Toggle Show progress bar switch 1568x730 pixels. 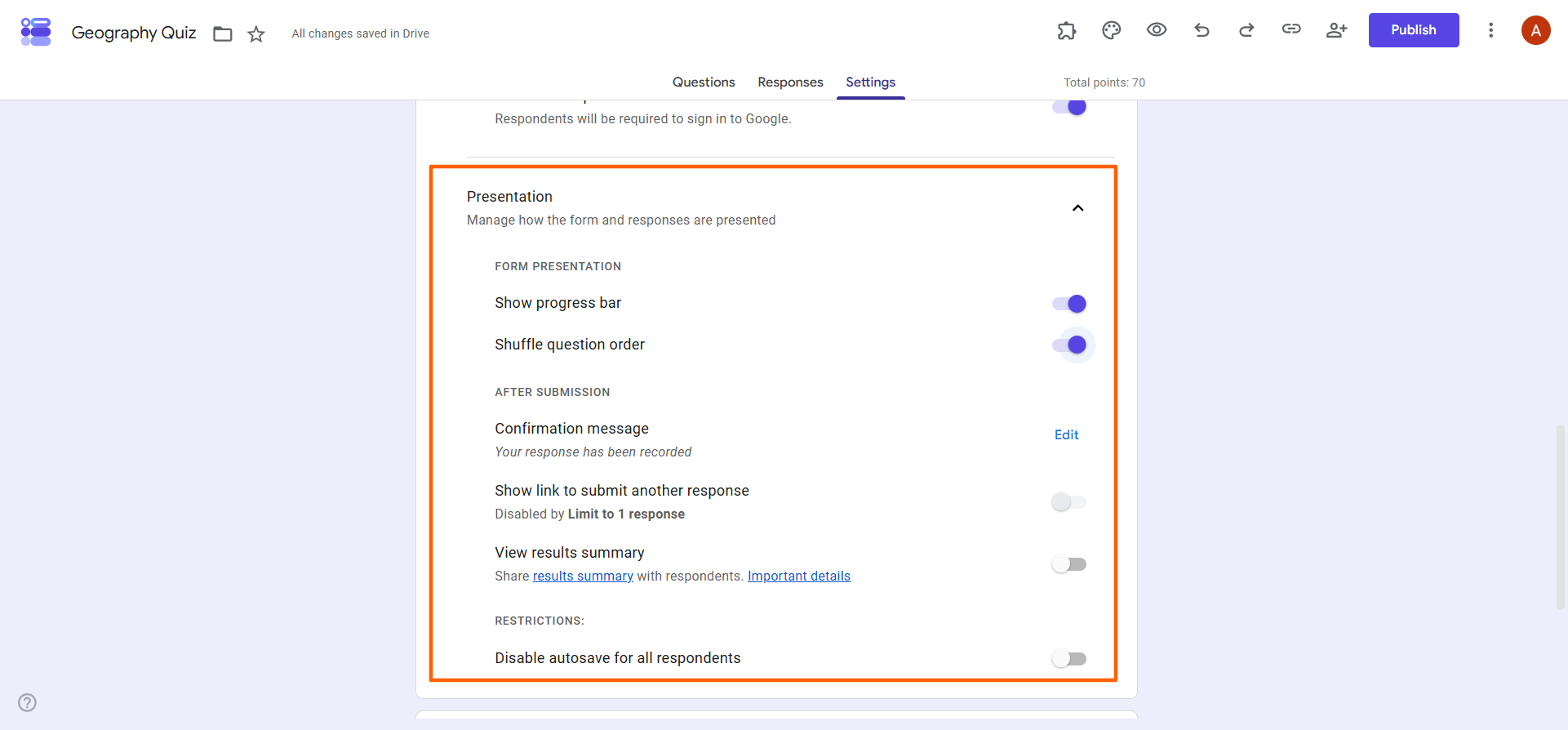pos(1069,304)
